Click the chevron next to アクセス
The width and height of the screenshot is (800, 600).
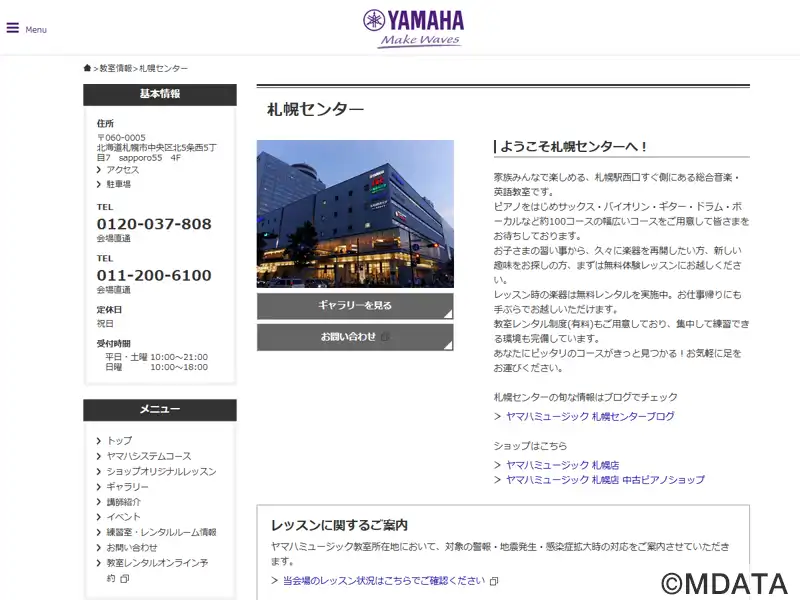99,170
